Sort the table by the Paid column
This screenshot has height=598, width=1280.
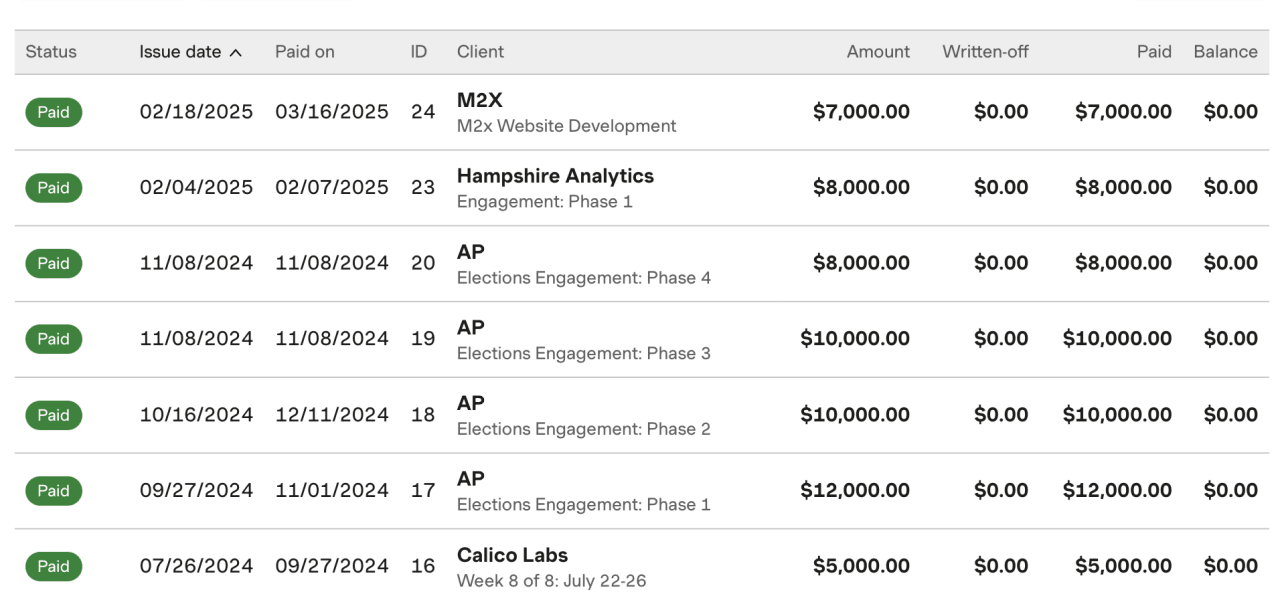[1153, 51]
